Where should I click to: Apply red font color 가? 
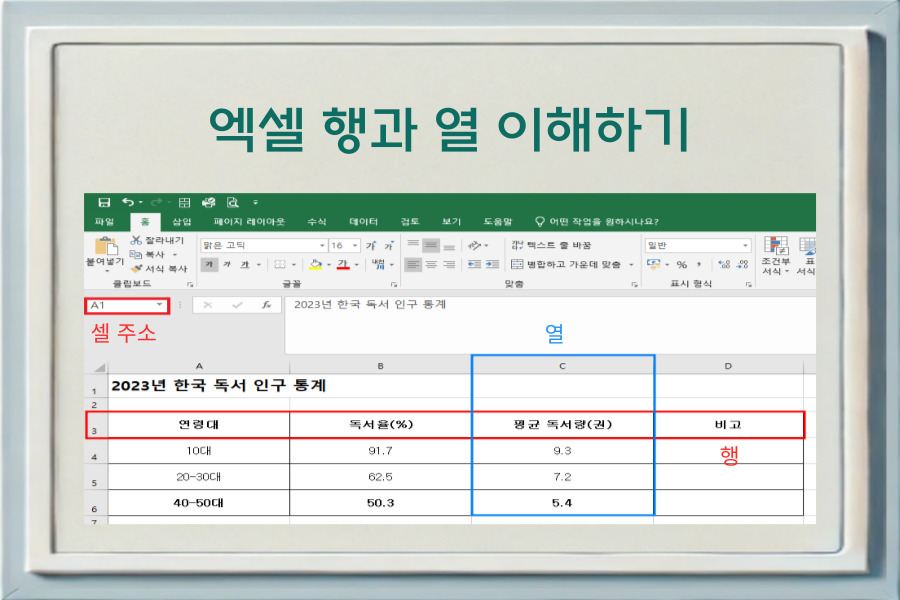pyautogui.click(x=343, y=265)
